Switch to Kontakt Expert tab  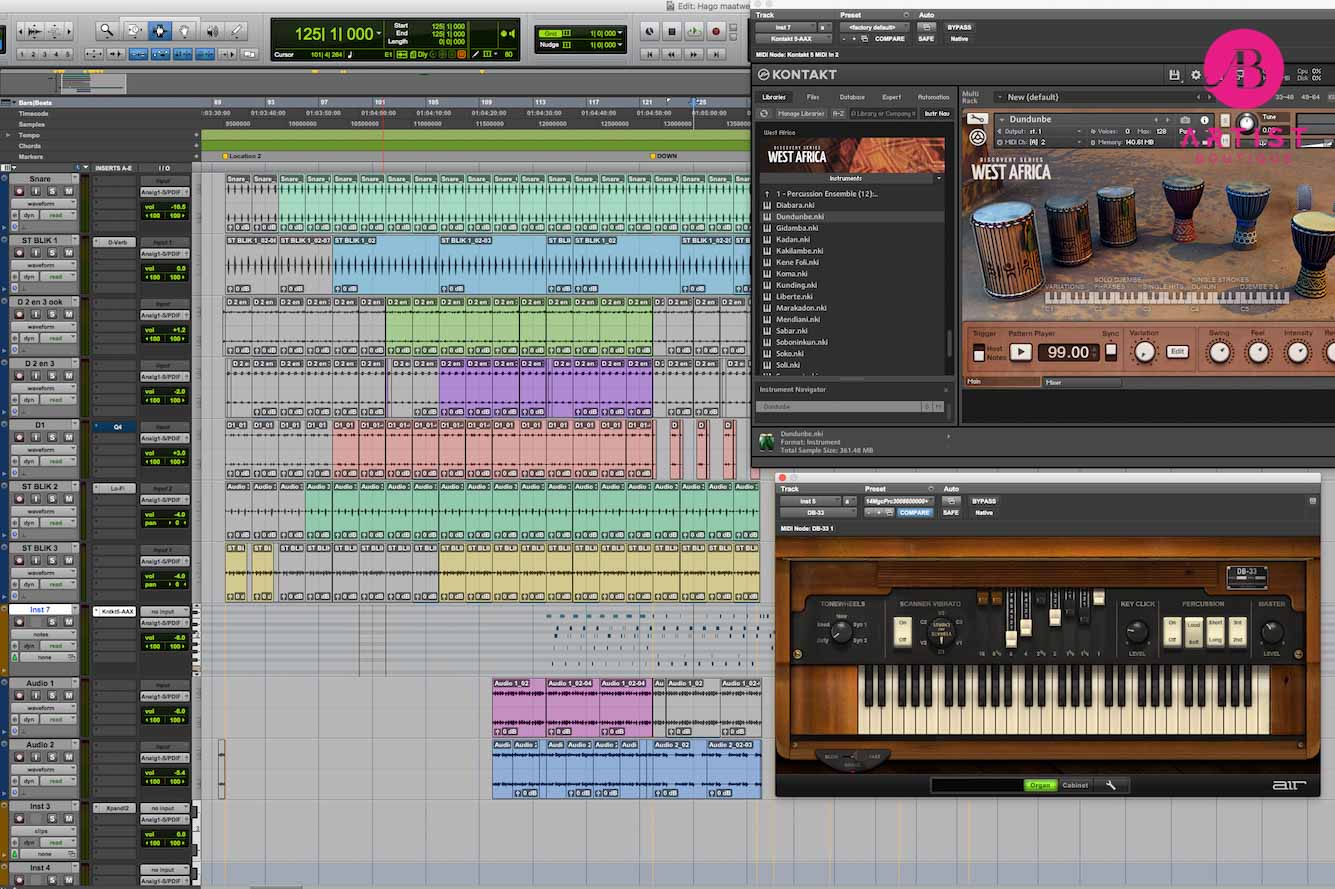pos(892,97)
